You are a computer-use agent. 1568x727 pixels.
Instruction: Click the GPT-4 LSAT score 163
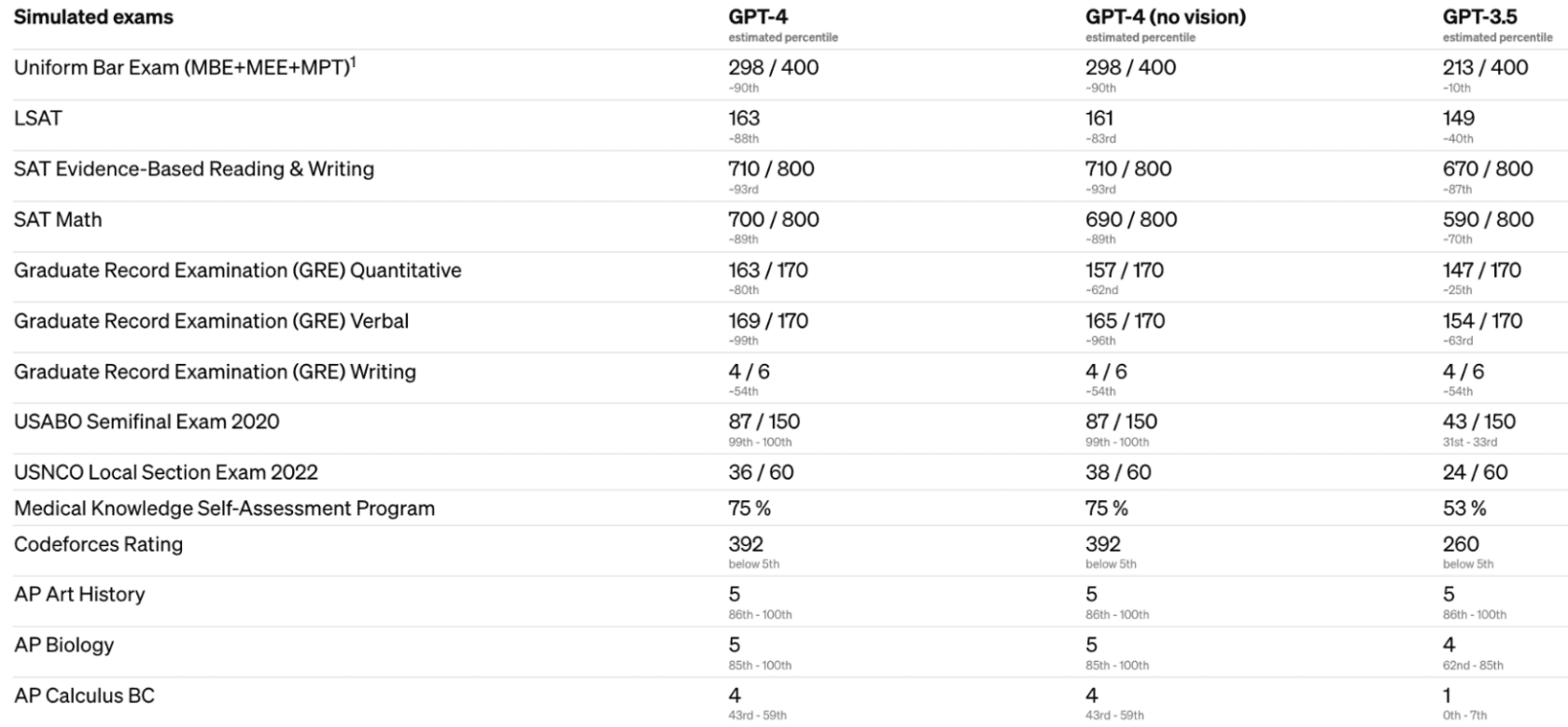pos(744,119)
